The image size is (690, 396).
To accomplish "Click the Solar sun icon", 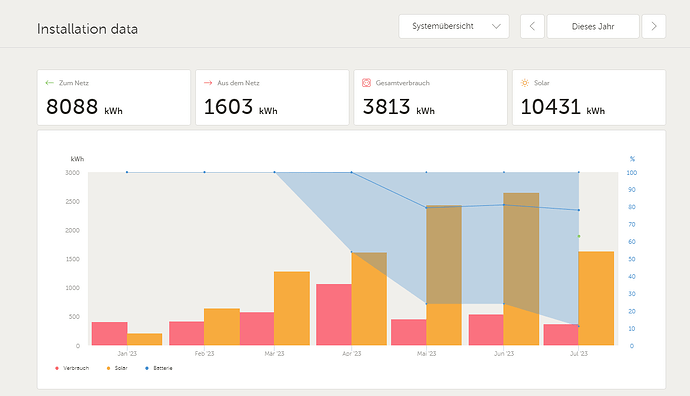I will pyautogui.click(x=525, y=83).
